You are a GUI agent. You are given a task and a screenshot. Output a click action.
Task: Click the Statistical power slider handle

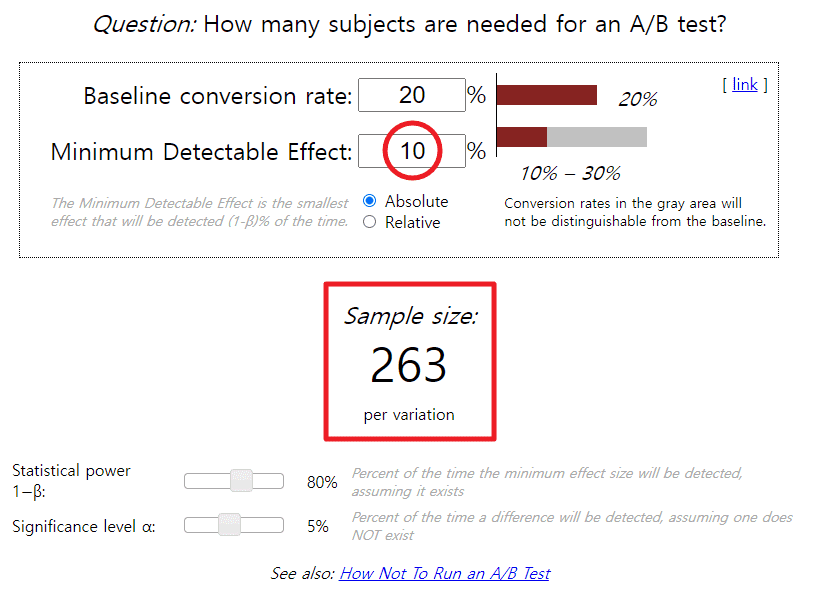(241, 481)
